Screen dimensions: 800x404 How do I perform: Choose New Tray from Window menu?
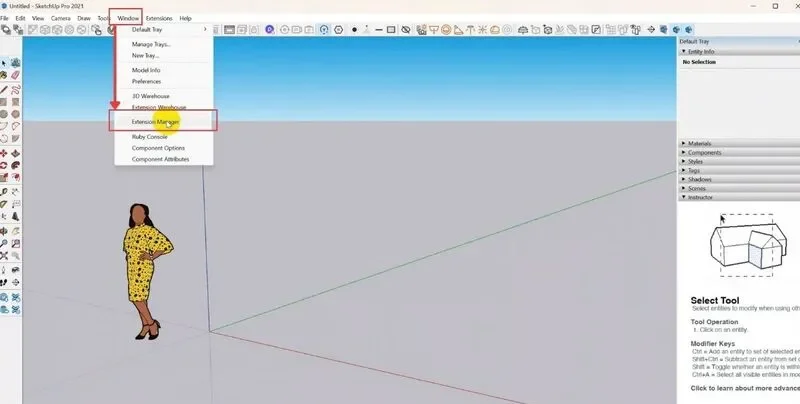[x=164, y=56]
